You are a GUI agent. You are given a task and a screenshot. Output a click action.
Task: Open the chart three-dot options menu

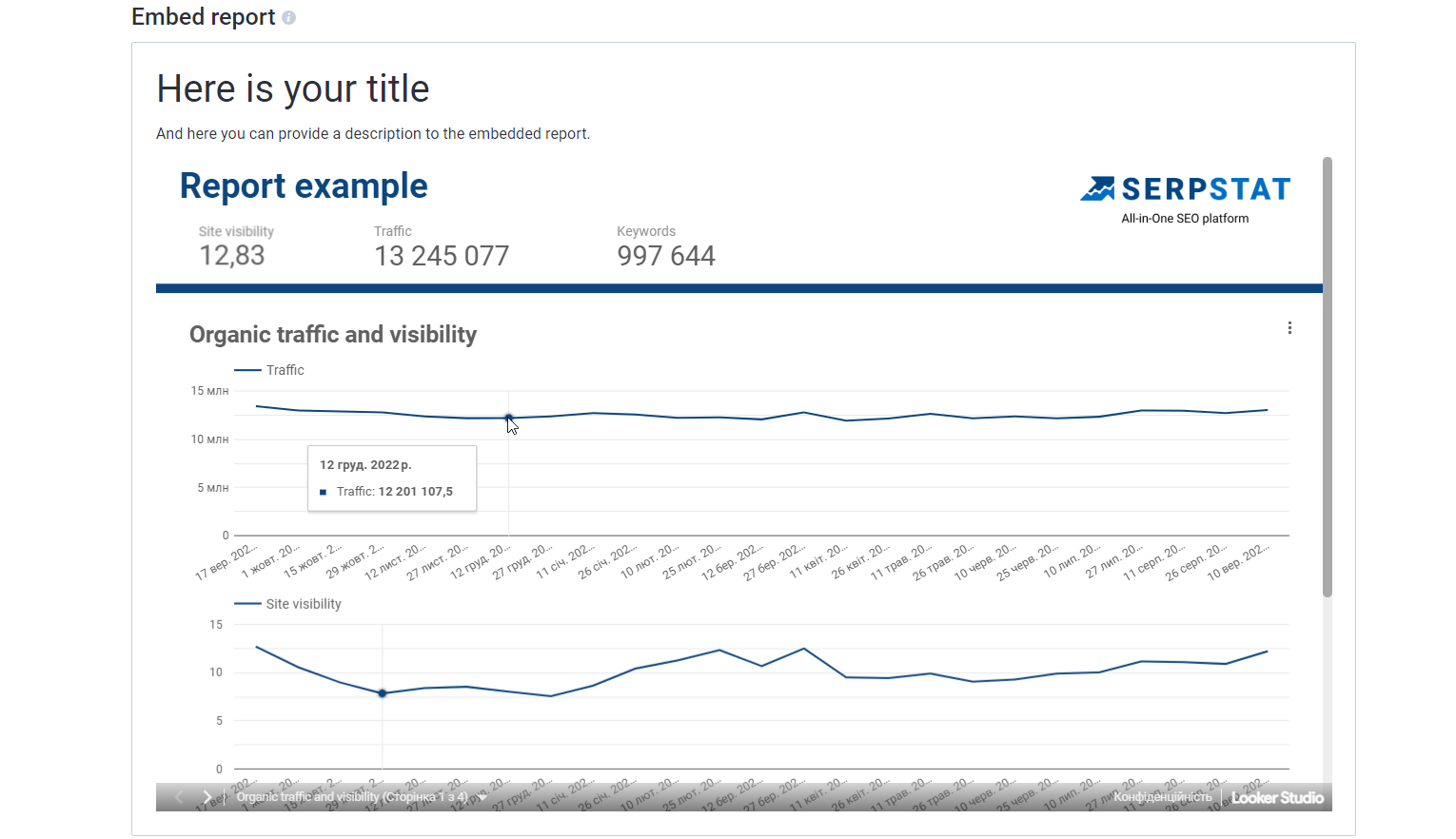coord(1289,327)
